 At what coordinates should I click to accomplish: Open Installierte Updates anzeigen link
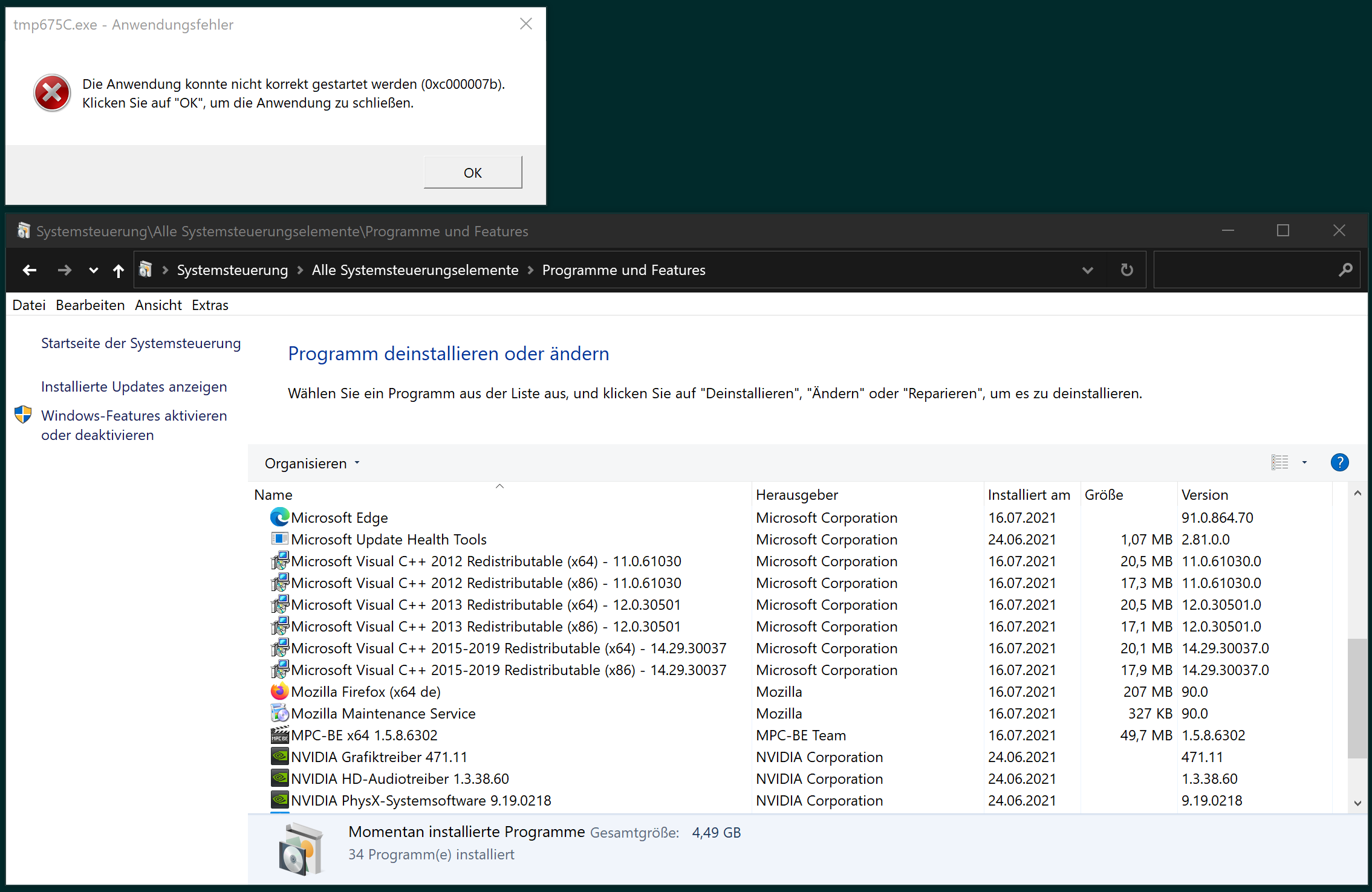click(x=134, y=387)
